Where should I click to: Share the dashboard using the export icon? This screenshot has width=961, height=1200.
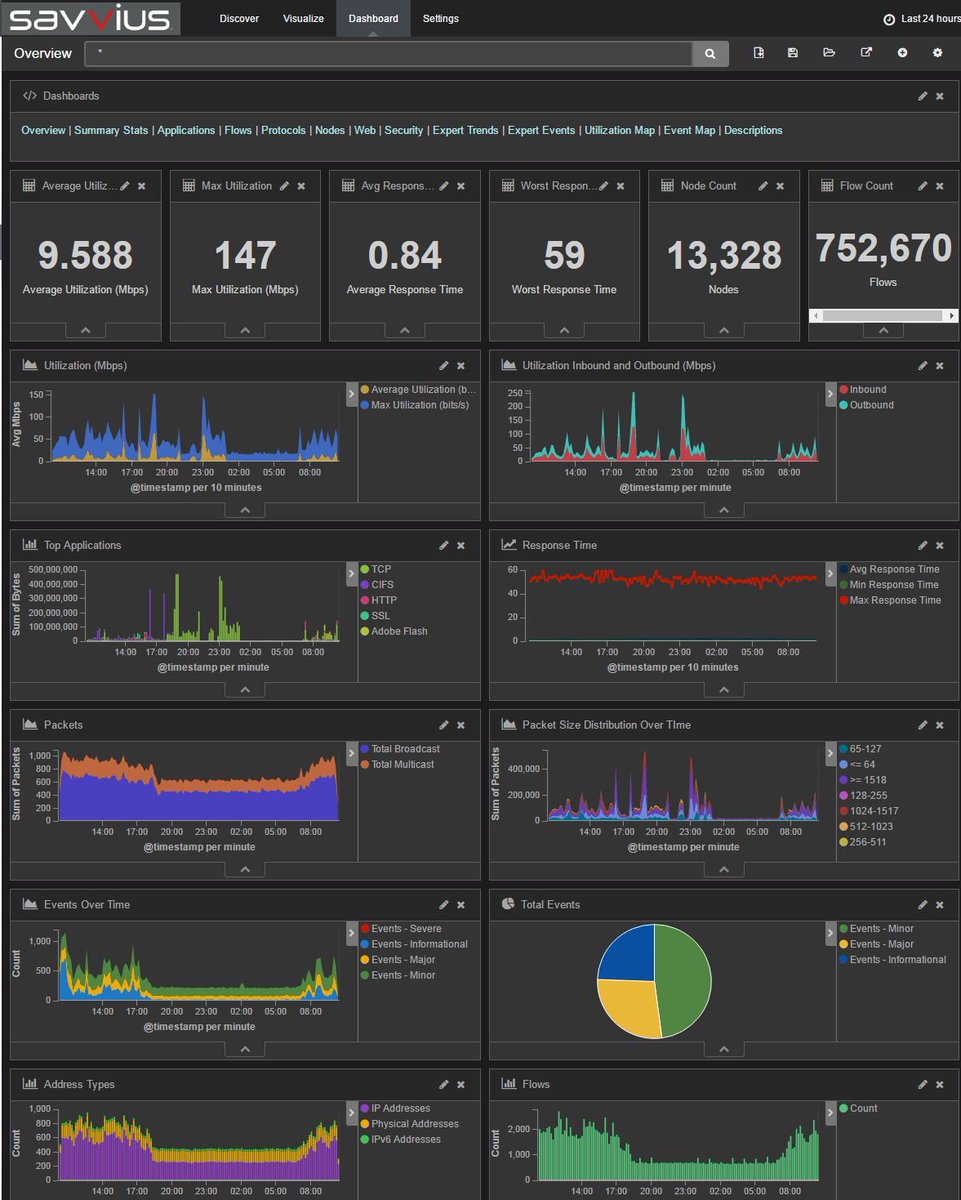point(864,53)
